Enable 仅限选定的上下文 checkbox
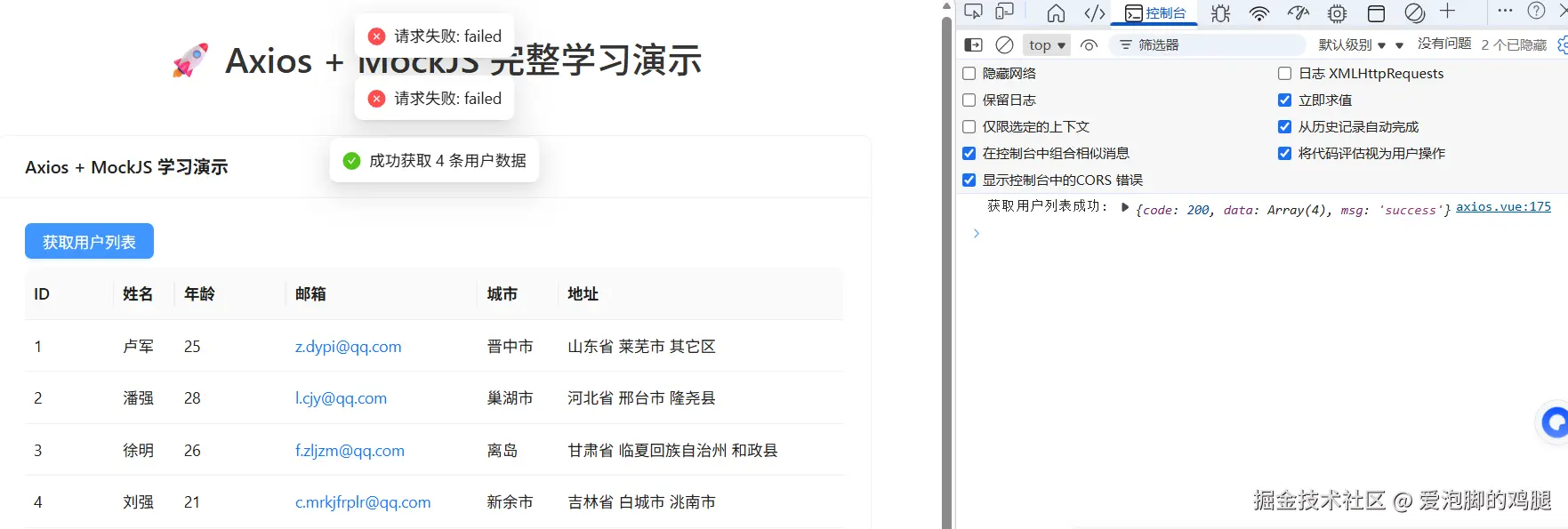Screen dimensions: 1568x529 (x=969, y=126)
